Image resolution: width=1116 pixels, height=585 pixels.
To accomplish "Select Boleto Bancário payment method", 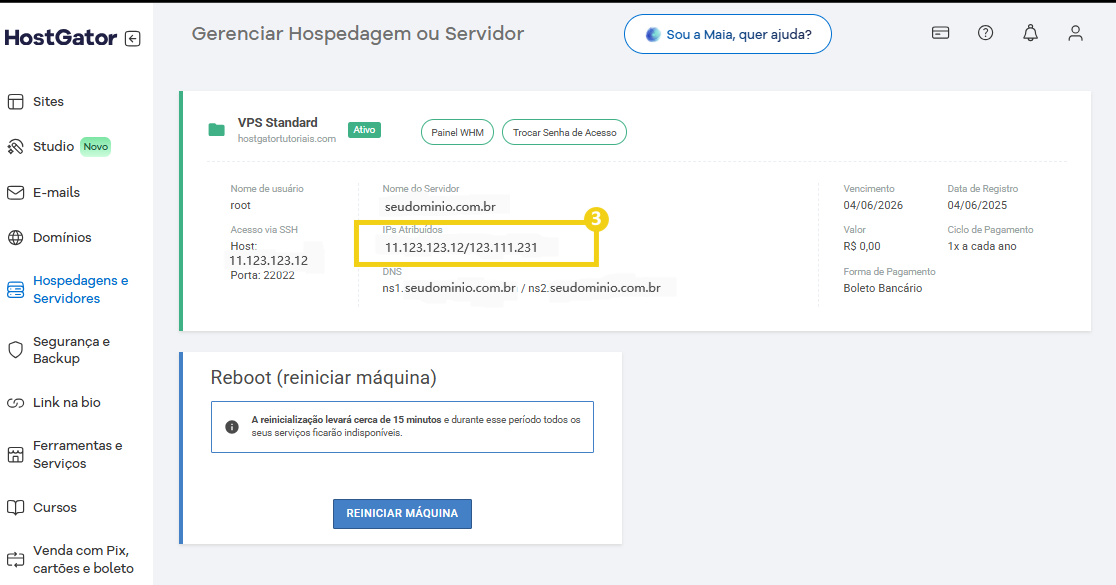I will tap(883, 288).
